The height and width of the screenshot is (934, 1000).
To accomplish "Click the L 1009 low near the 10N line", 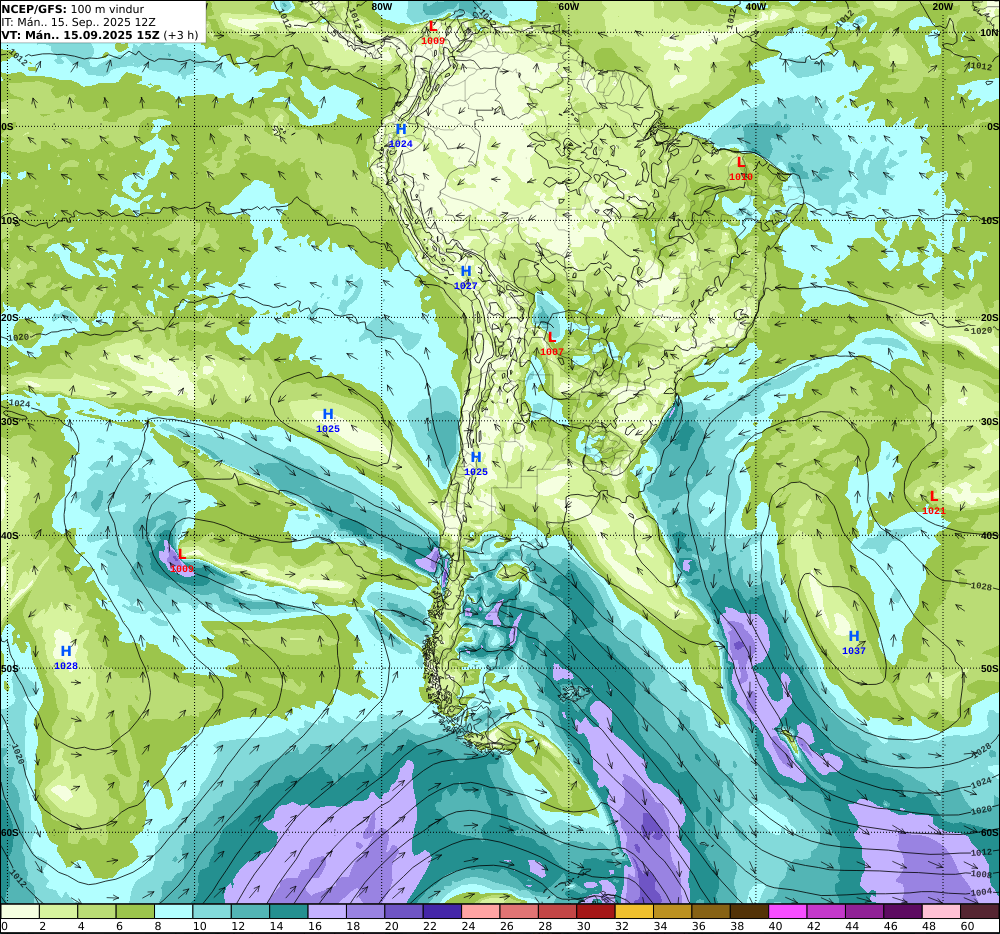I will pyautogui.click(x=433, y=33).
